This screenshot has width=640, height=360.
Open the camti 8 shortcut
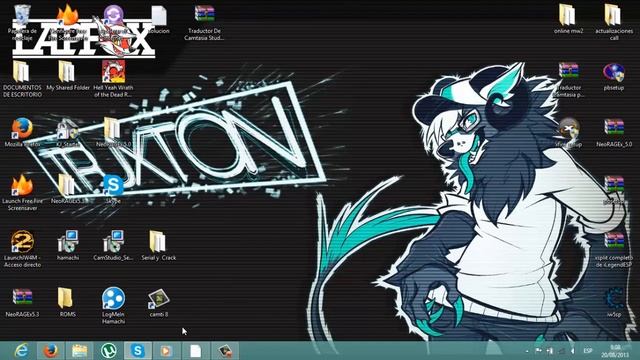coord(158,299)
